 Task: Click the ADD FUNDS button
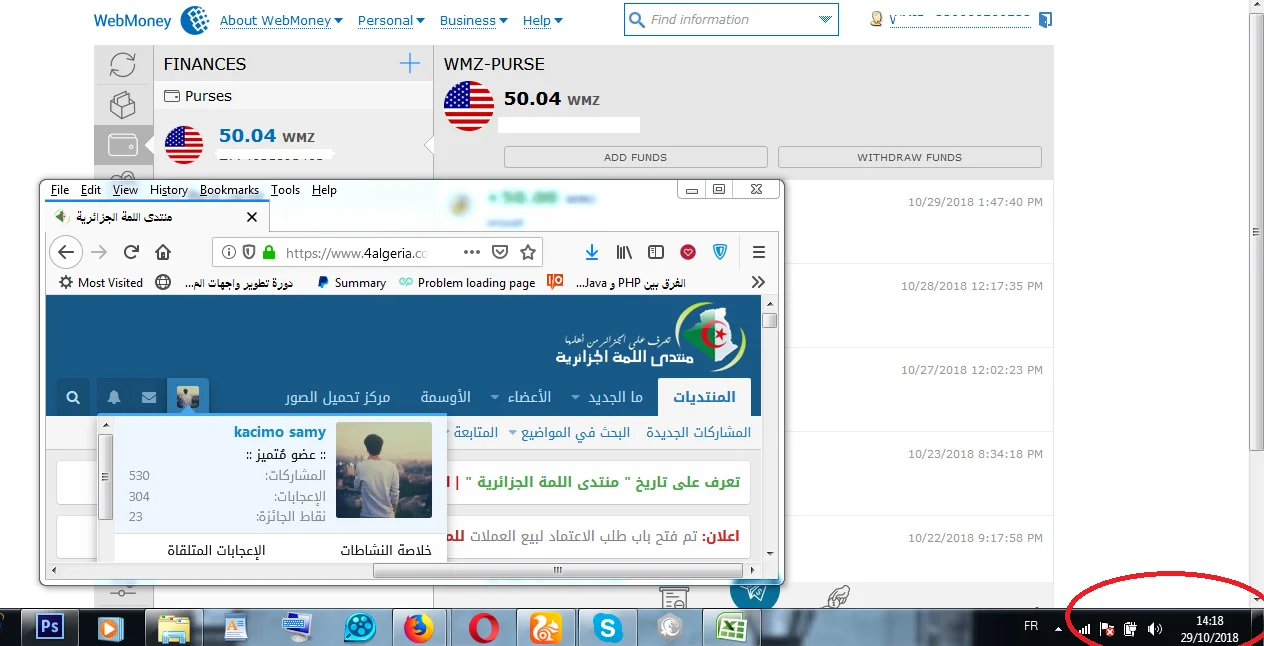point(635,157)
